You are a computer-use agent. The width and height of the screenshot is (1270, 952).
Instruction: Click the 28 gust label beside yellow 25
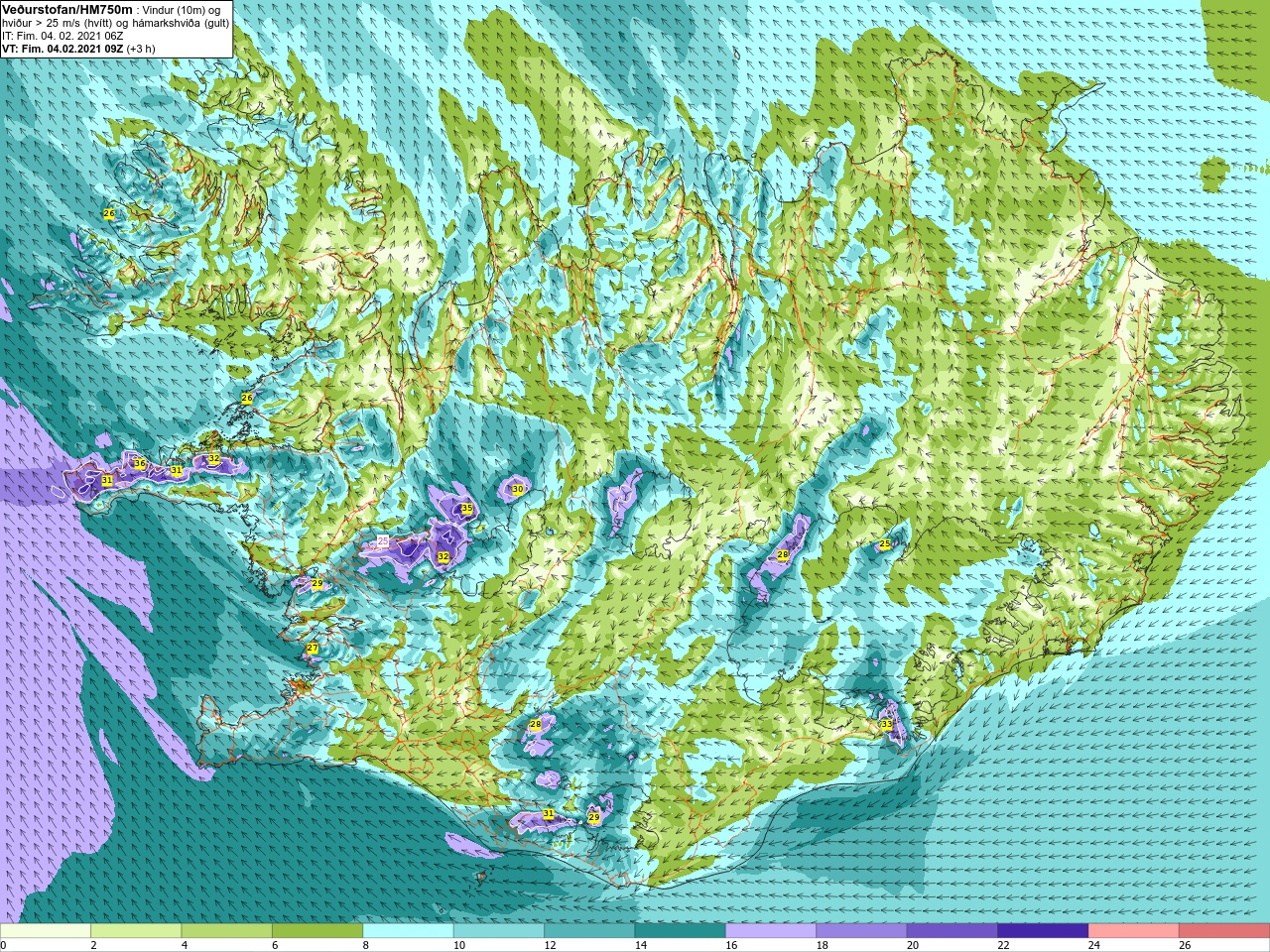pos(783,555)
